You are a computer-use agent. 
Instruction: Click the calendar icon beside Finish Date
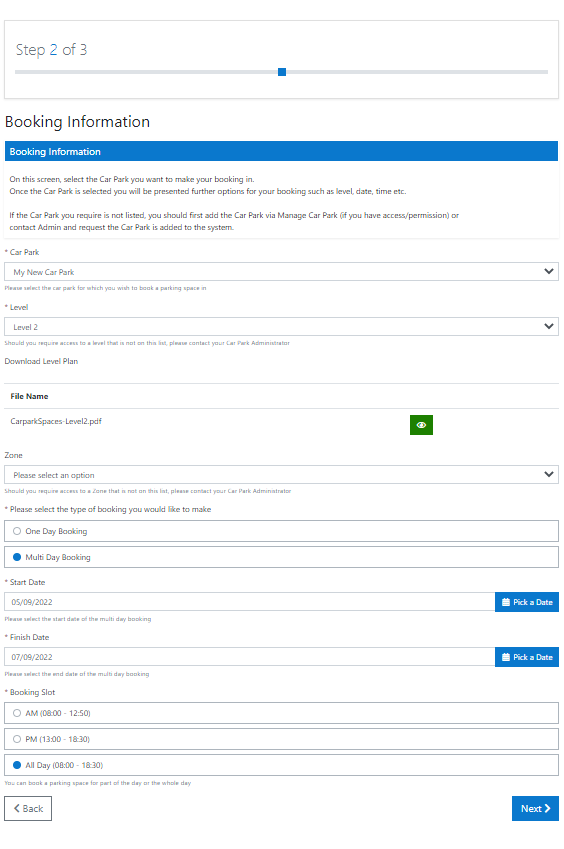tap(506, 657)
